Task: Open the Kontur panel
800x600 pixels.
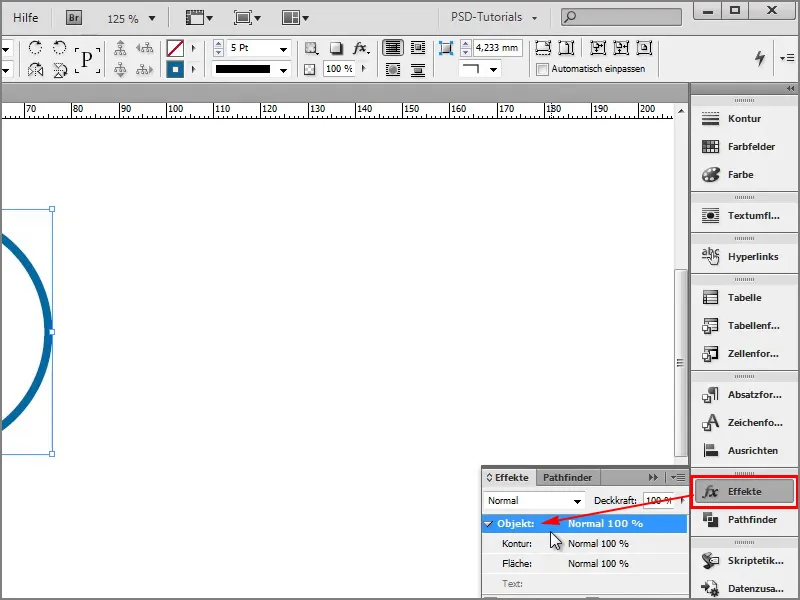Action: pyautogui.click(x=744, y=118)
